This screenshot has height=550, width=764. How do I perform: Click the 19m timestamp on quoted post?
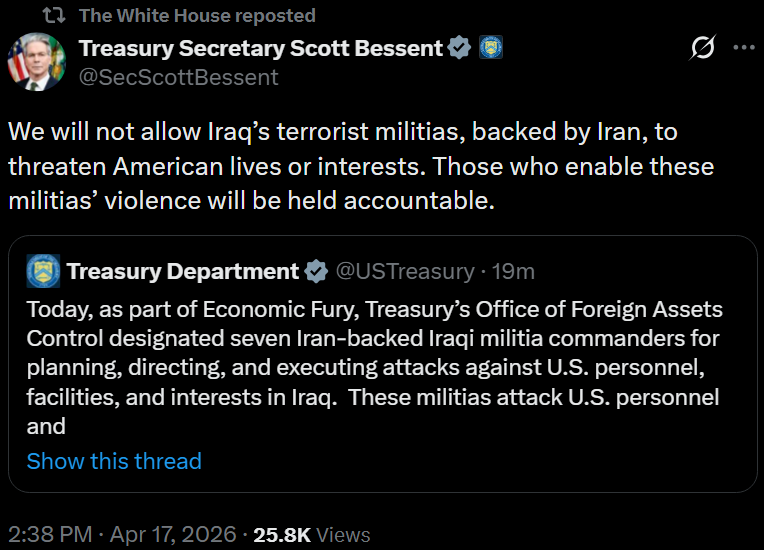pyautogui.click(x=515, y=271)
